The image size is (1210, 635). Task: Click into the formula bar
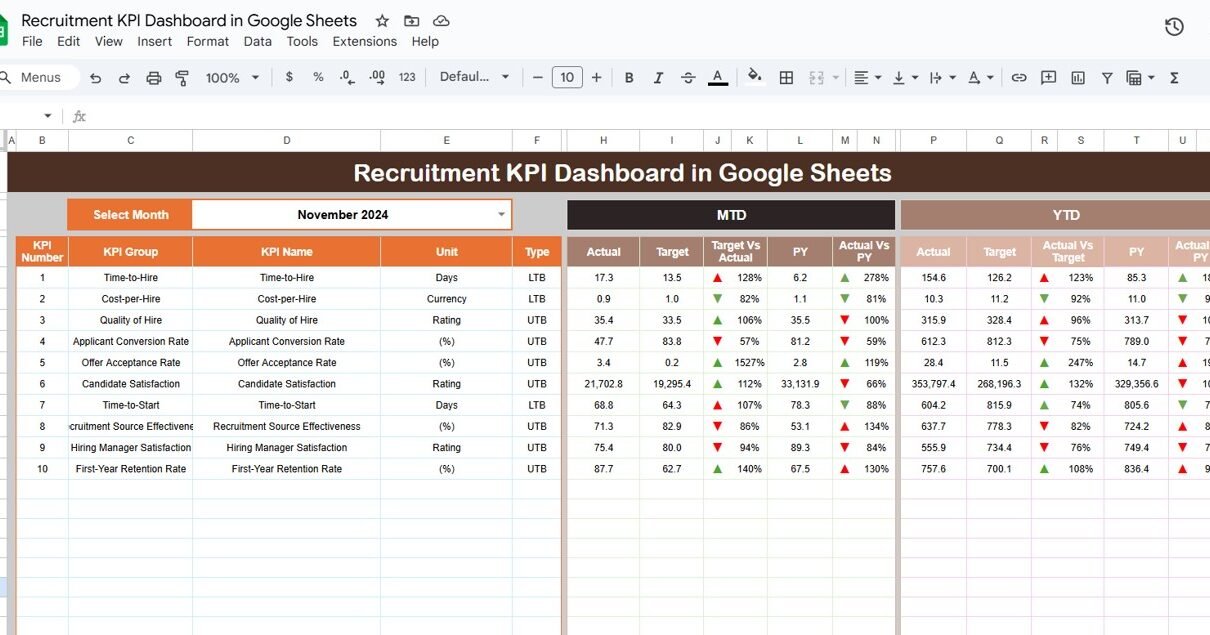pyautogui.click(x=650, y=116)
